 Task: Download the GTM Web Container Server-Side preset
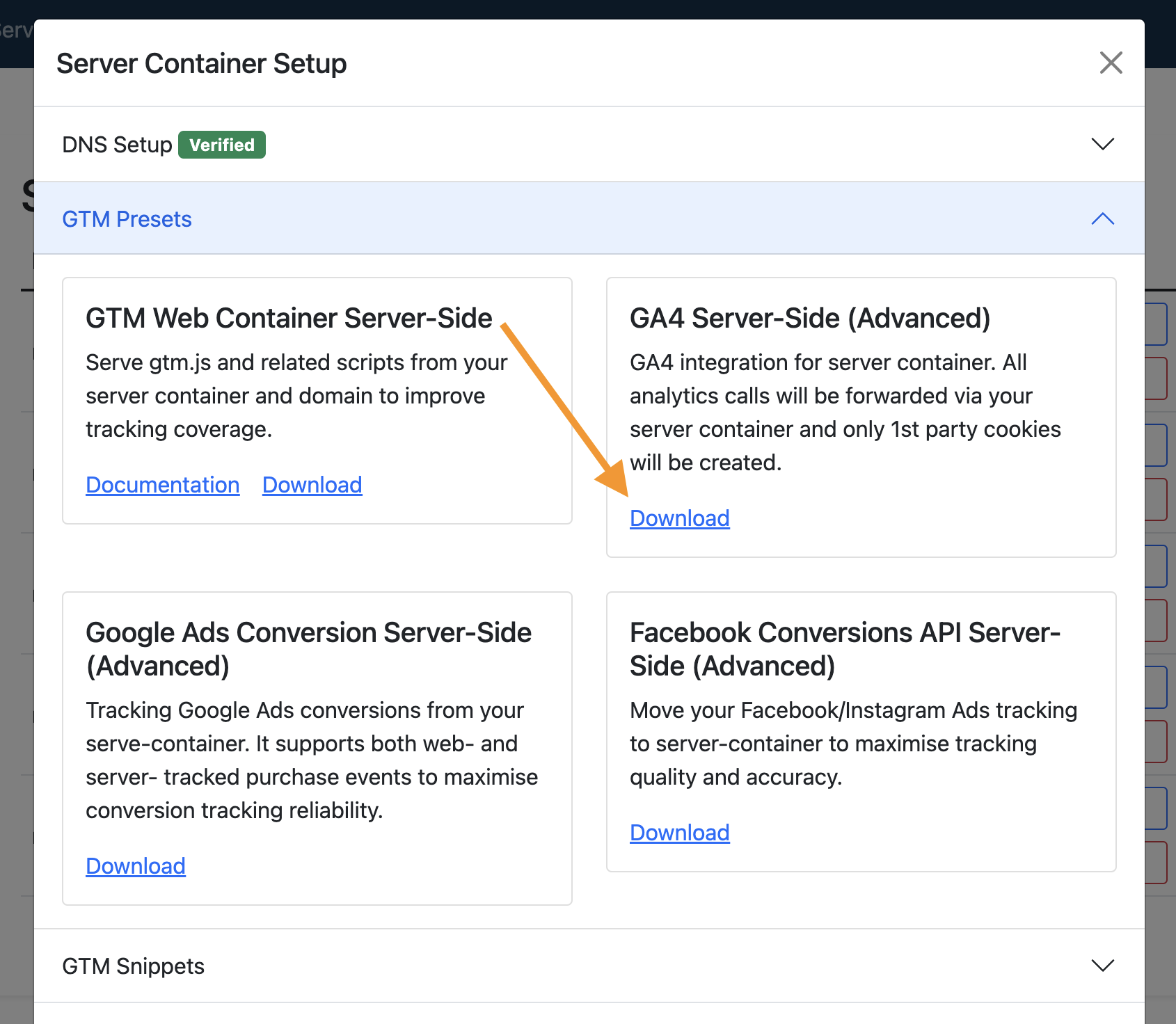(x=312, y=485)
